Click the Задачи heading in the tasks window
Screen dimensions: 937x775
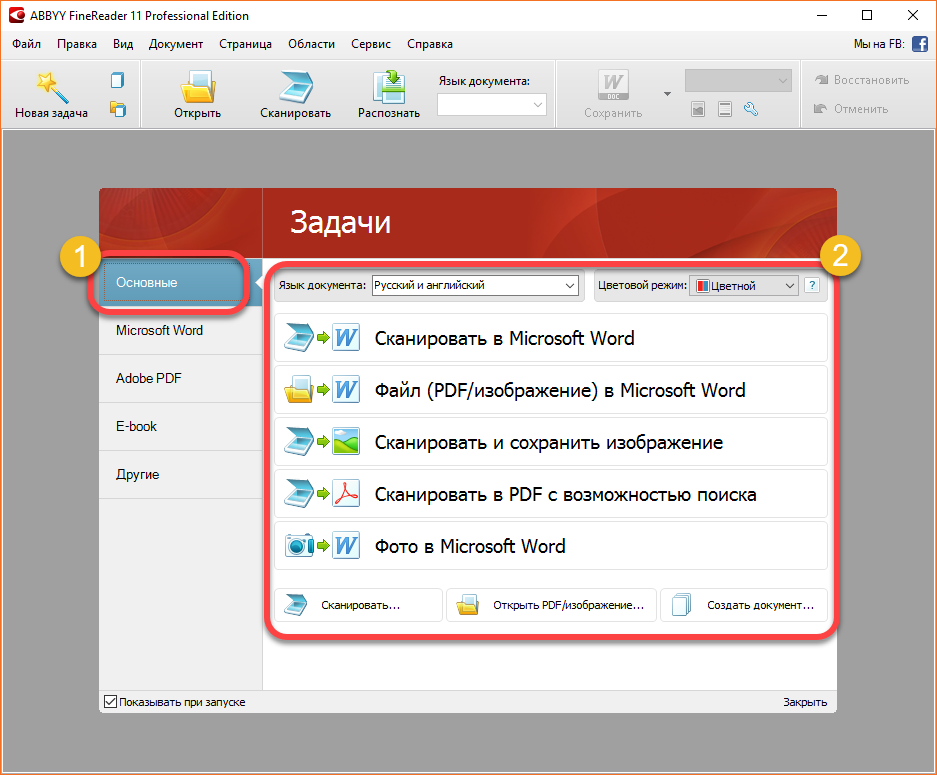click(x=341, y=222)
